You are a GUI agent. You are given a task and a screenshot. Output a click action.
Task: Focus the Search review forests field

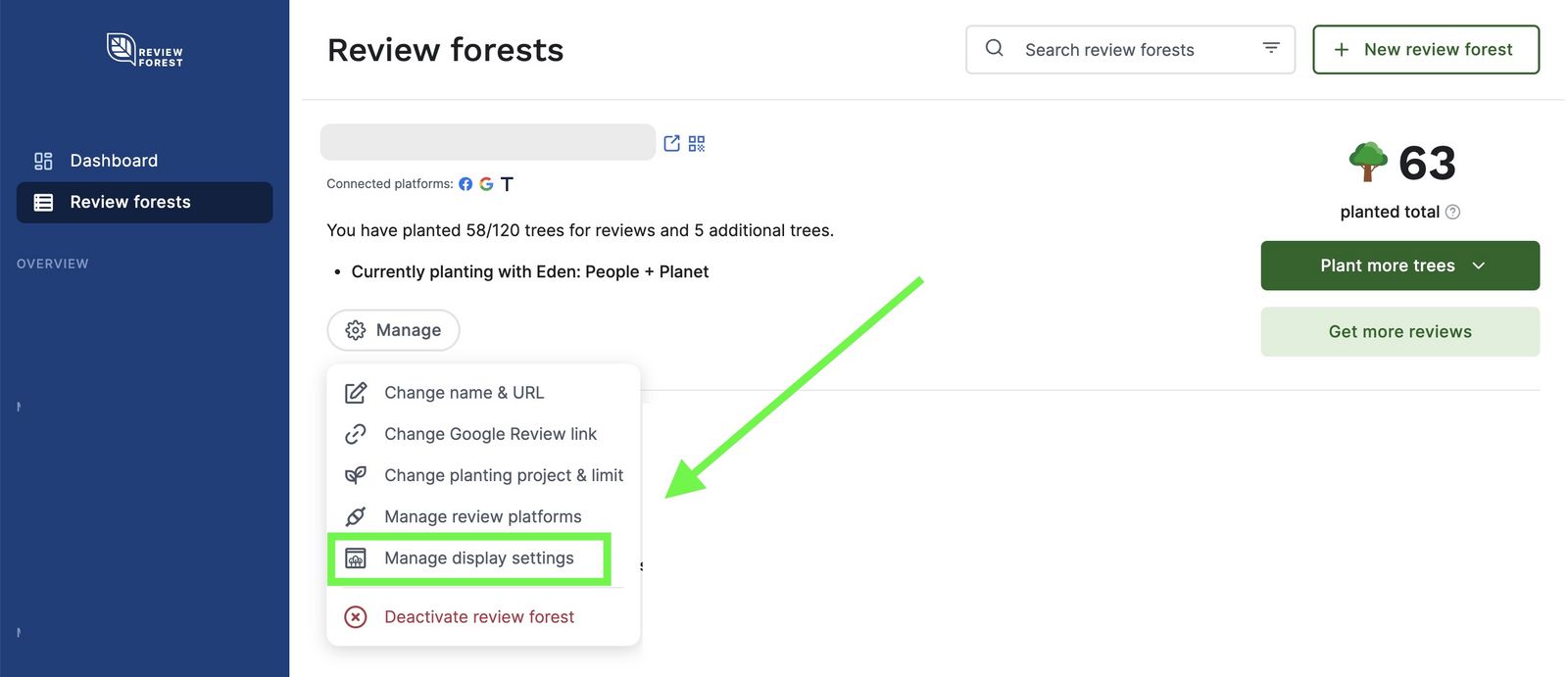tap(1127, 50)
